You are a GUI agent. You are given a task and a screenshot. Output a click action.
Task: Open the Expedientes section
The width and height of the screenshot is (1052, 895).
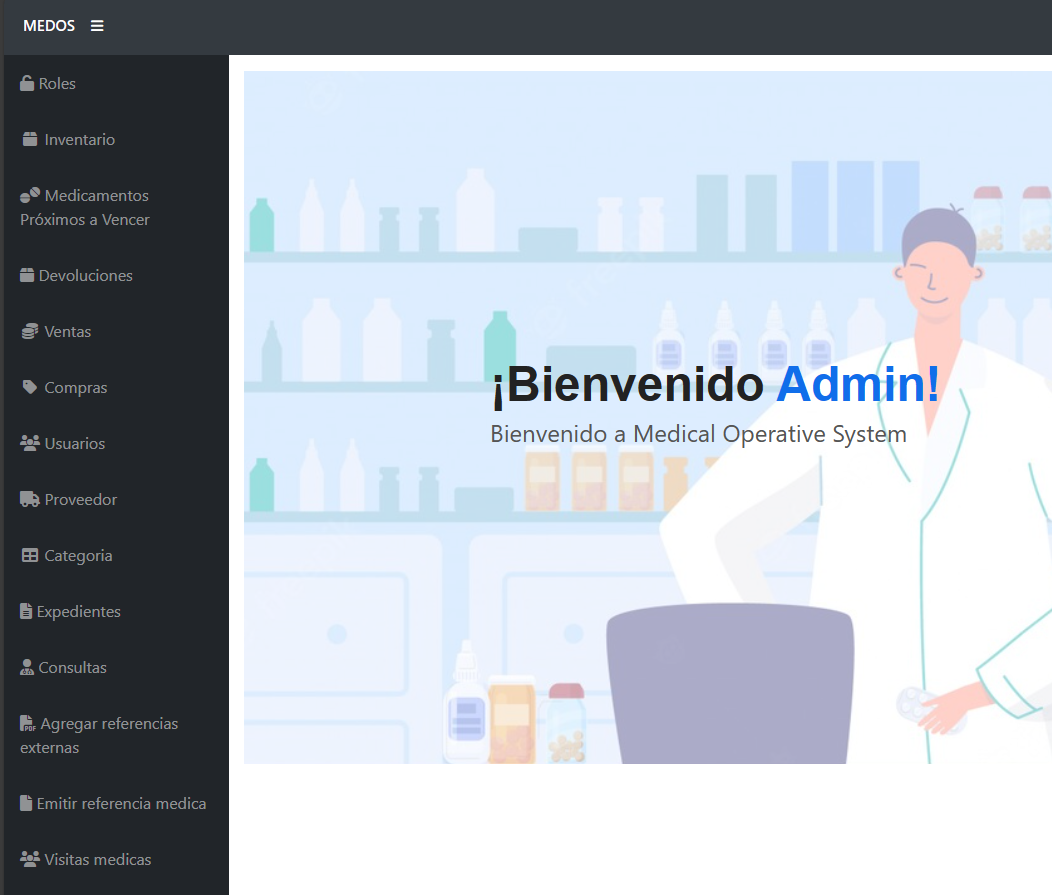pos(78,612)
